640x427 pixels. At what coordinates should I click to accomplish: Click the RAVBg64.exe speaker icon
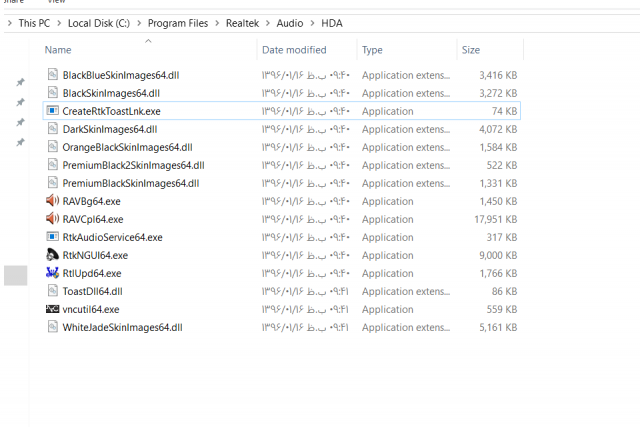coord(53,200)
